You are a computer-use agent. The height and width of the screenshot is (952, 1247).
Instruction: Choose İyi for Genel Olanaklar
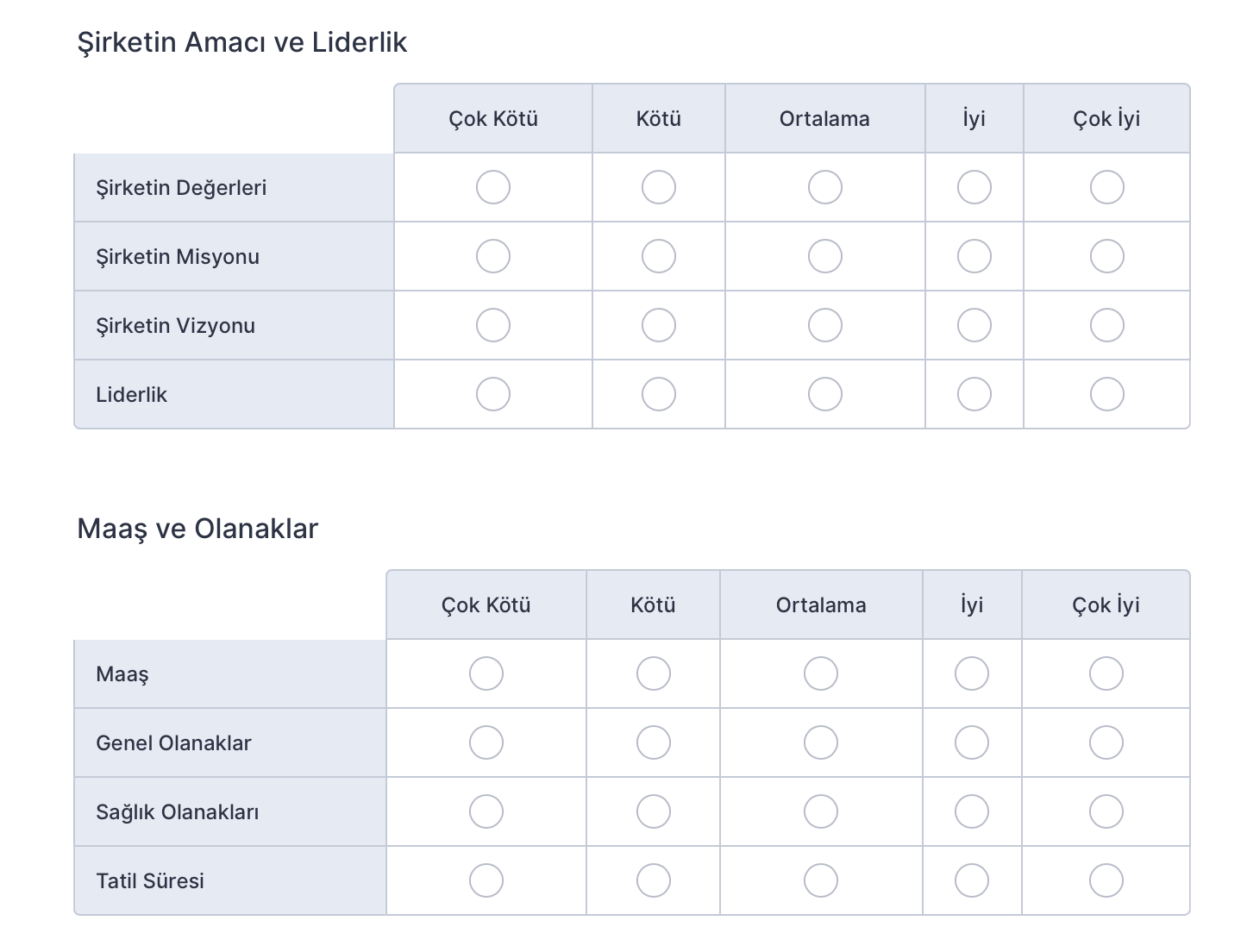pyautogui.click(x=971, y=742)
